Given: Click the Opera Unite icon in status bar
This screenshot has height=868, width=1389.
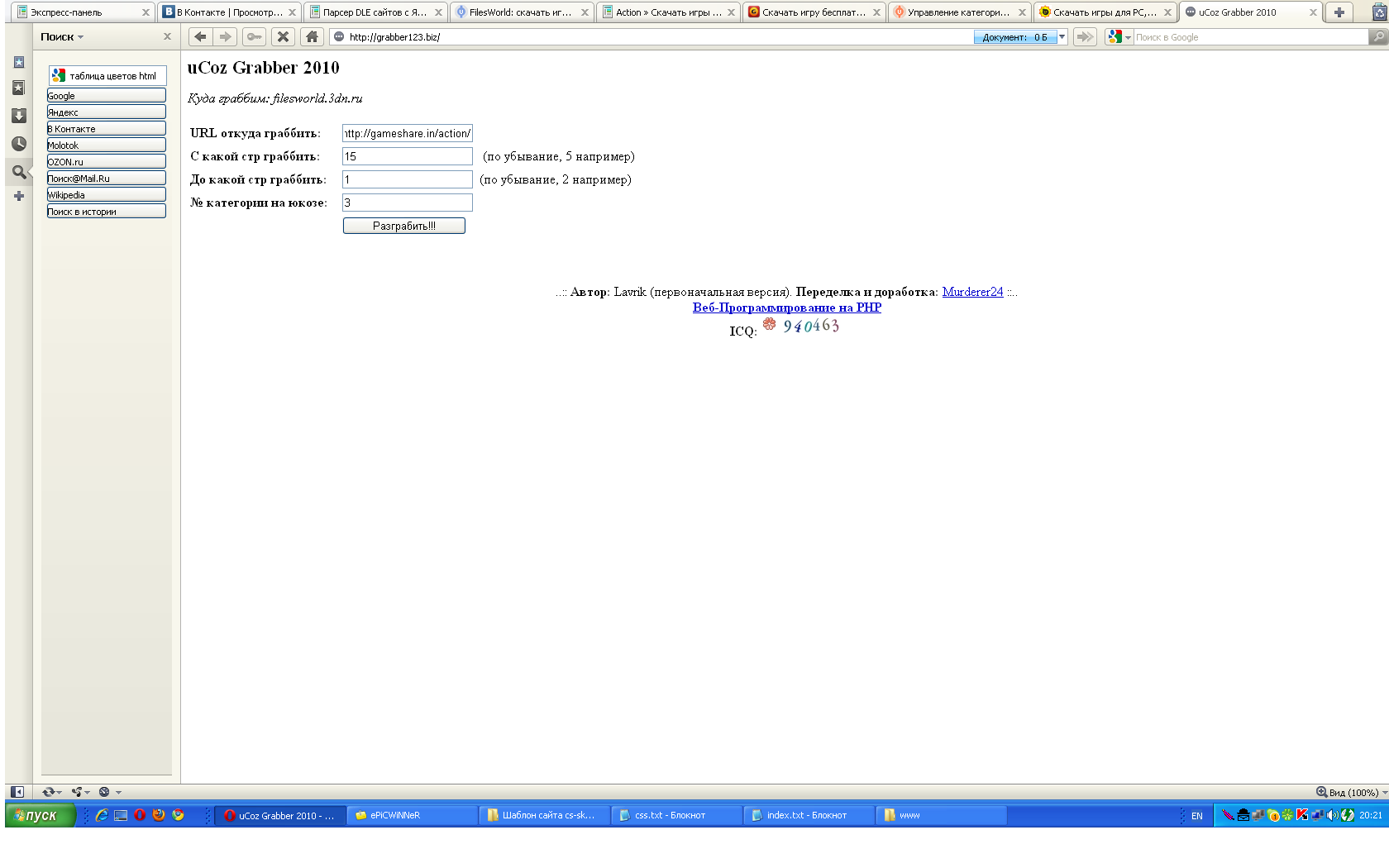Looking at the screenshot, I should (x=77, y=792).
